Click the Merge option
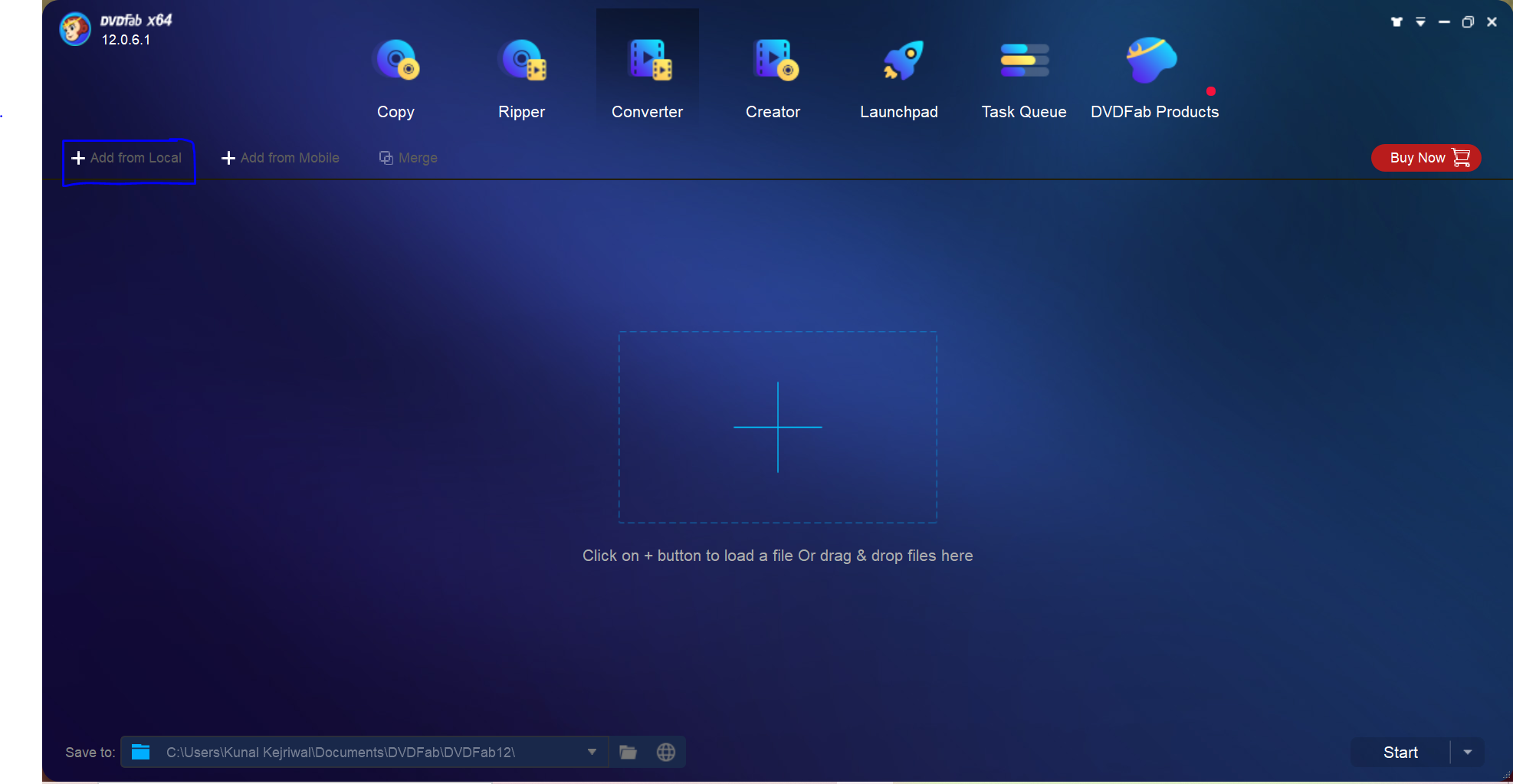This screenshot has width=1513, height=784. [x=409, y=158]
